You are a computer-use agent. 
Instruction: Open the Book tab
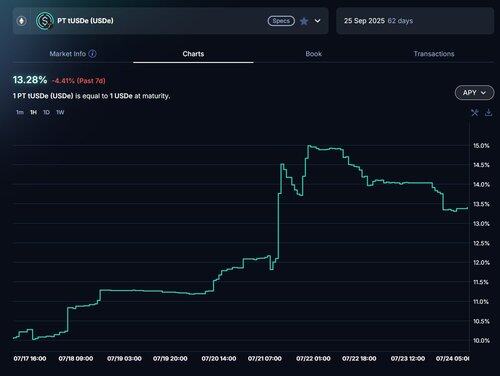click(314, 54)
